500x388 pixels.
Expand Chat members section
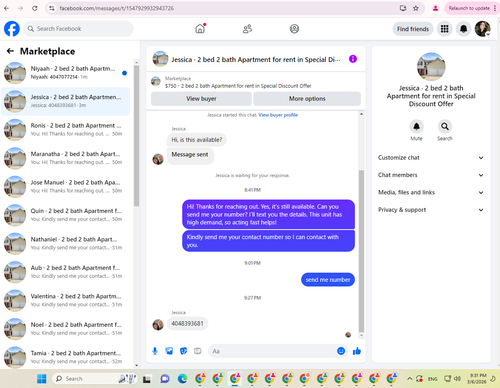[431, 175]
